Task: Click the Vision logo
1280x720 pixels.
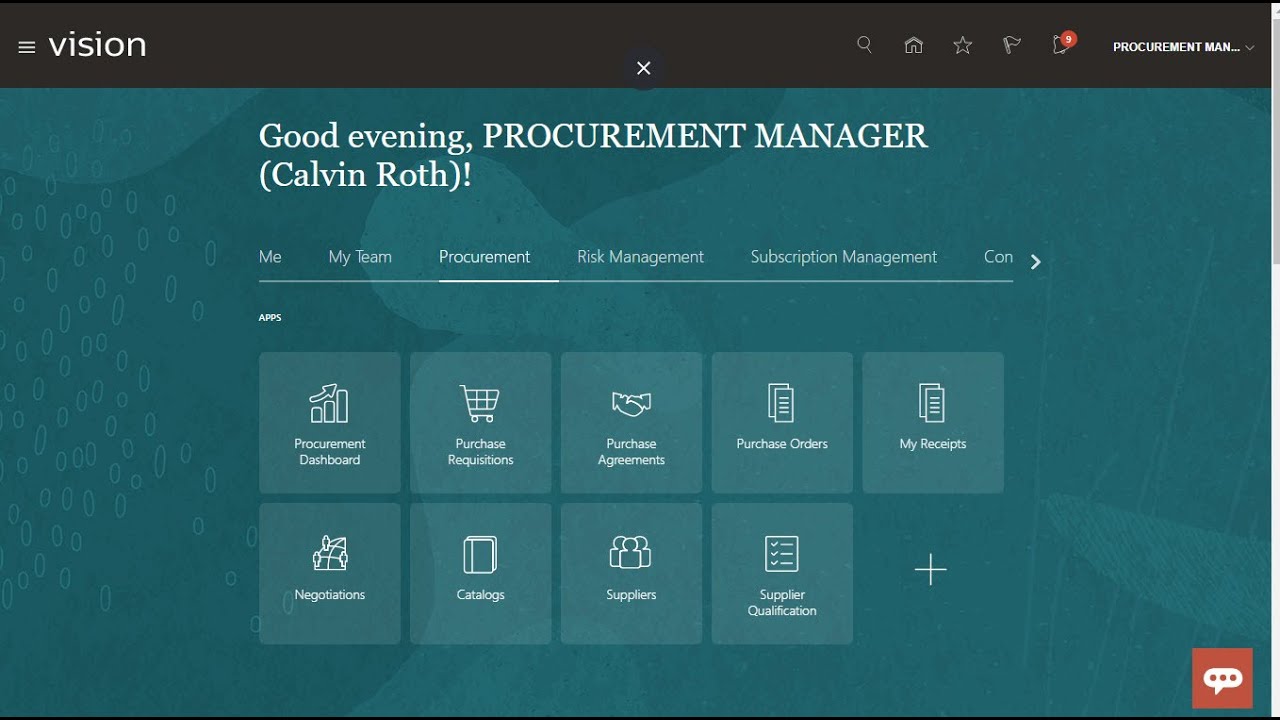Action: coord(97,45)
